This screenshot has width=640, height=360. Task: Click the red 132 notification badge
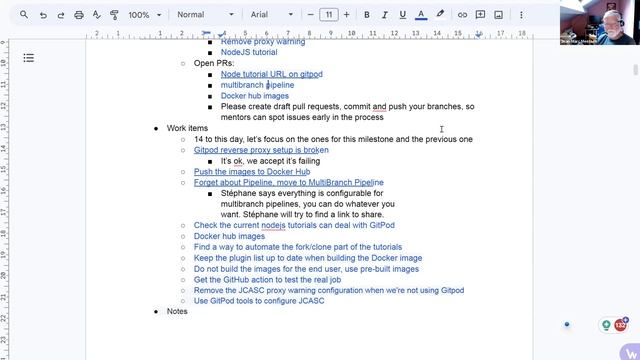pos(620,325)
